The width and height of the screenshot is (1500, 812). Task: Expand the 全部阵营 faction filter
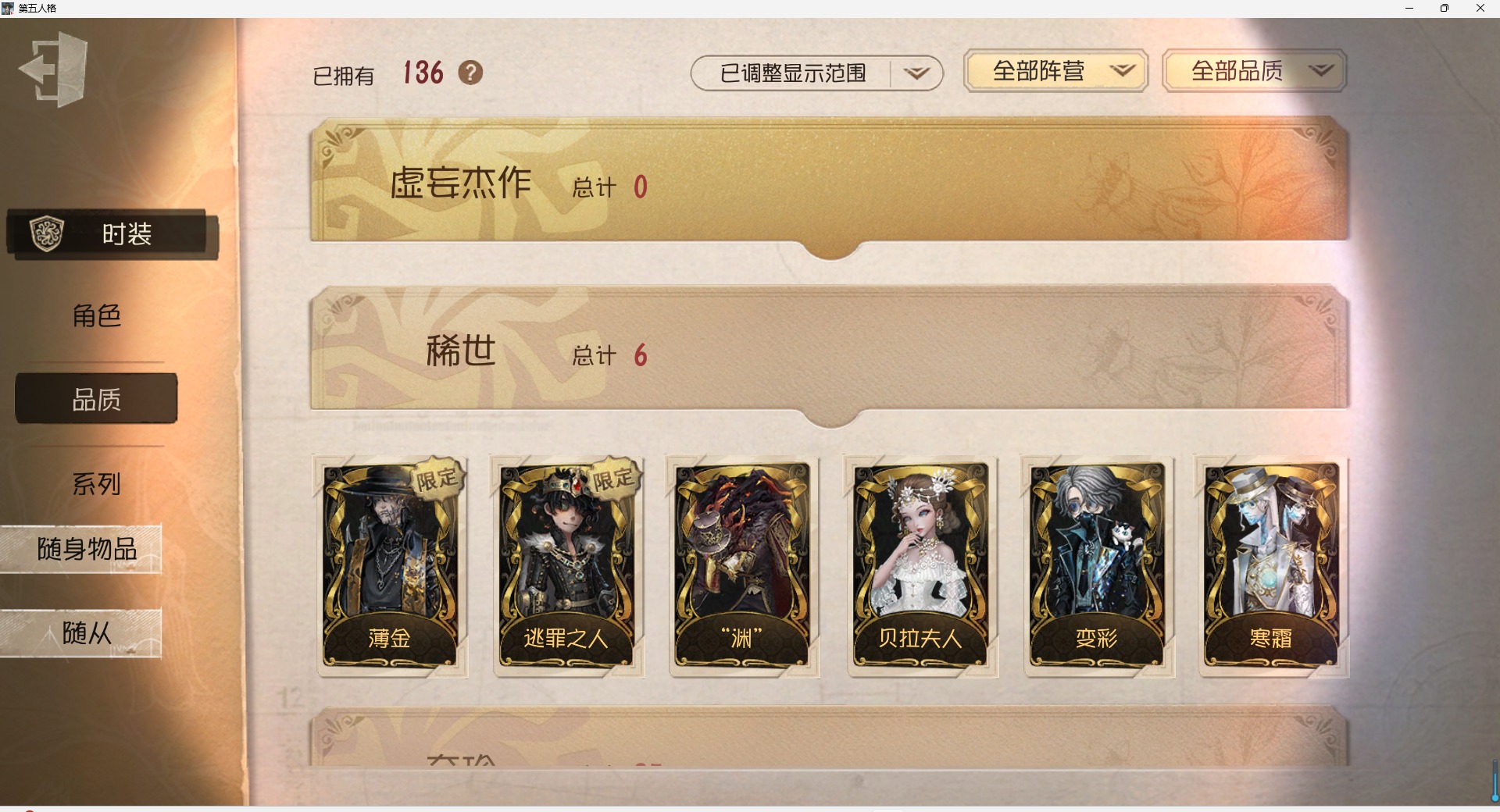1055,71
